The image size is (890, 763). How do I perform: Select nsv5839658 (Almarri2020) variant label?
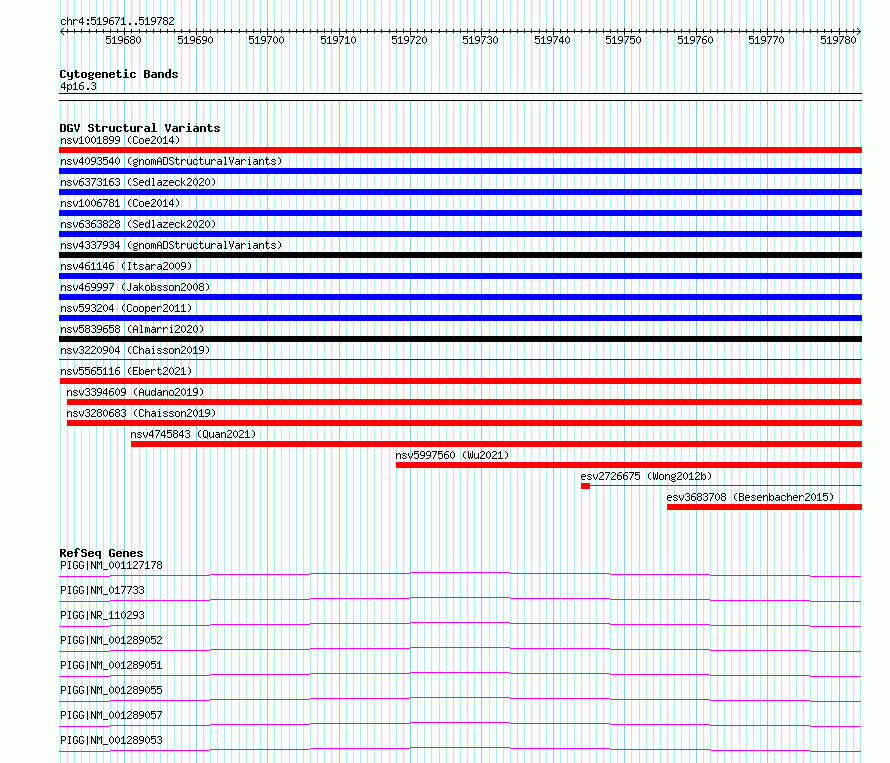(x=132, y=329)
